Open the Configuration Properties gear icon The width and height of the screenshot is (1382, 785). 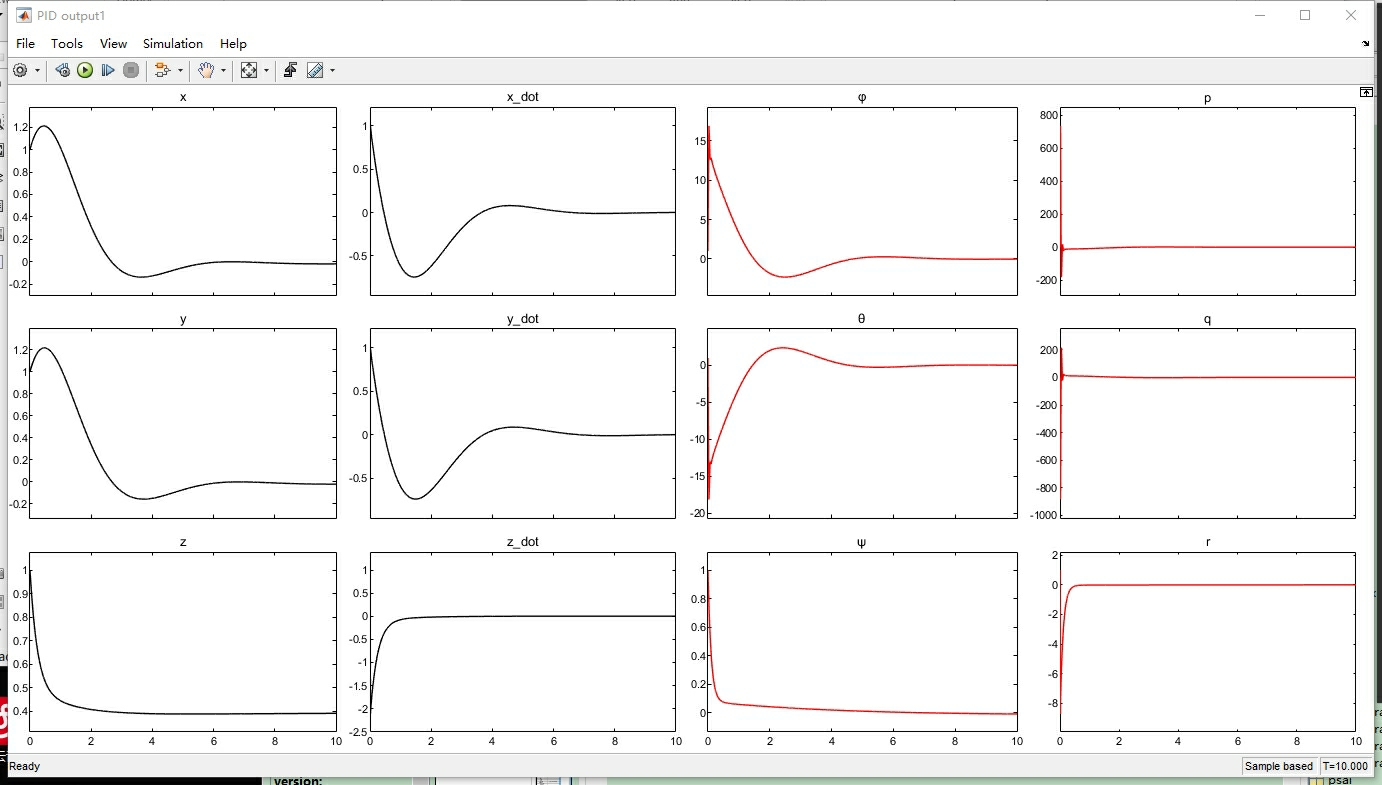coord(18,70)
